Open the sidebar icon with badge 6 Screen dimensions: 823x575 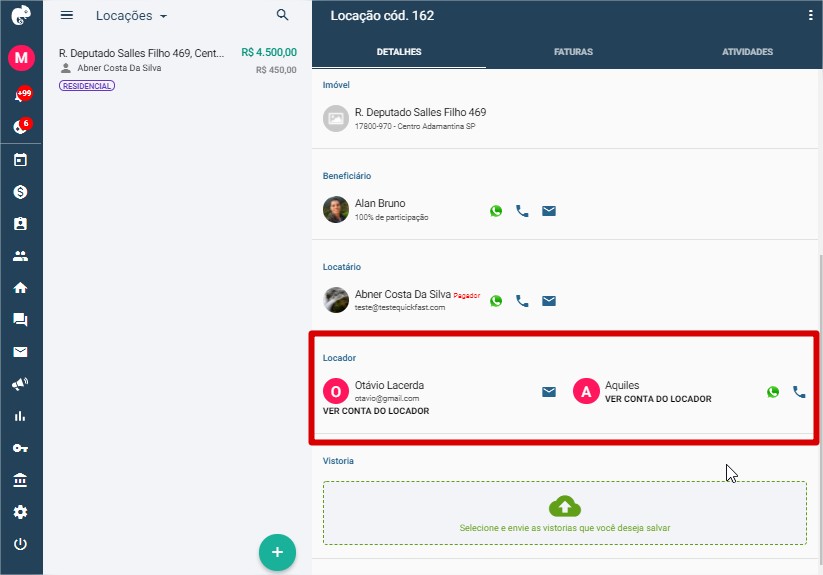23,126
